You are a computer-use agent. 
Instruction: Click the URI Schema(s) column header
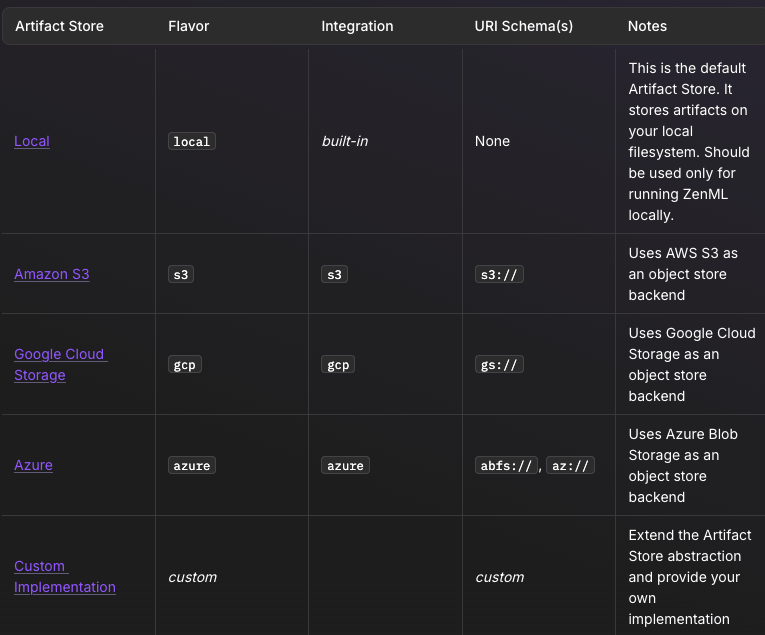click(524, 26)
